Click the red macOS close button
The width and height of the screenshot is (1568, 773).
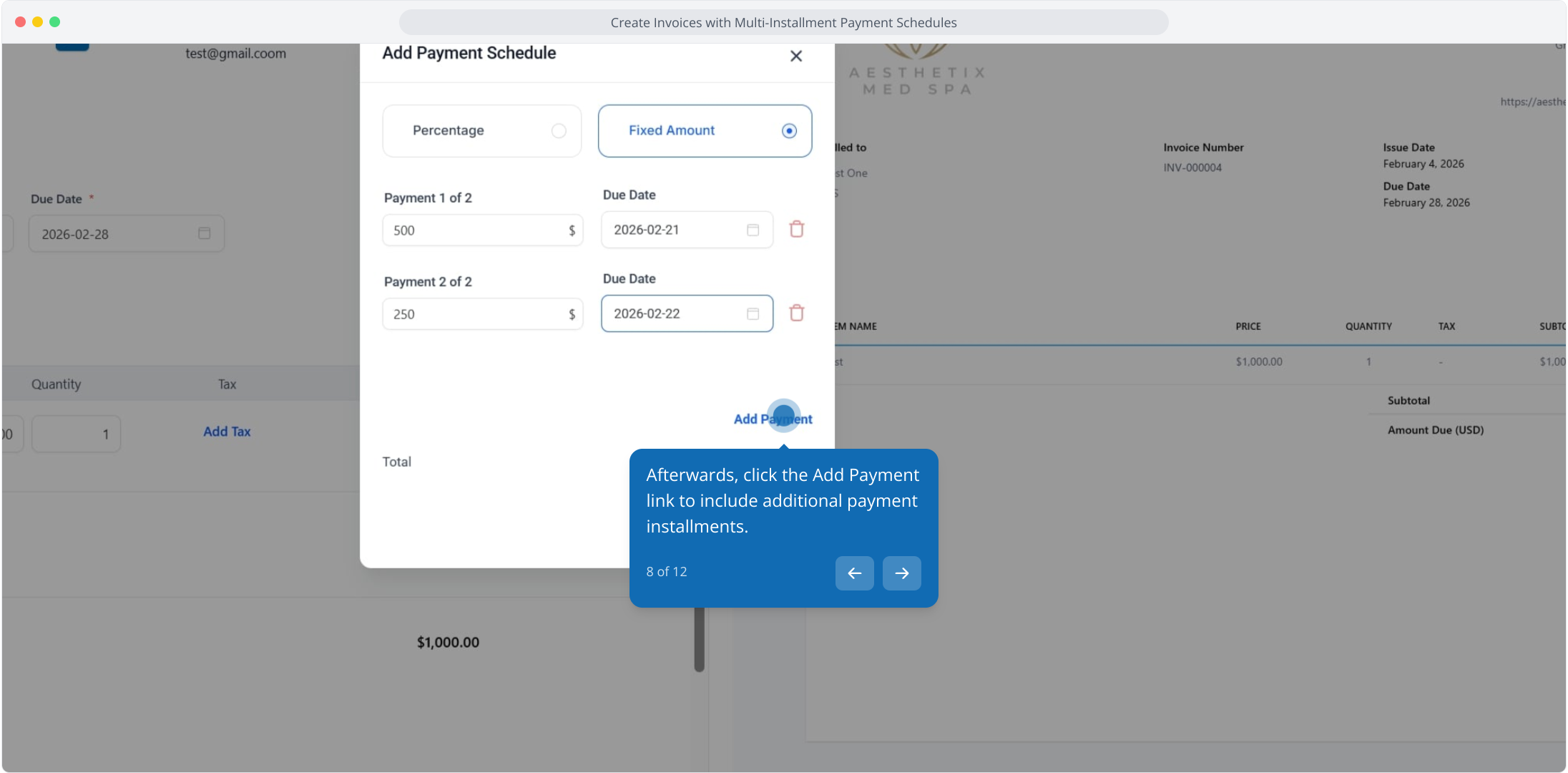point(20,22)
